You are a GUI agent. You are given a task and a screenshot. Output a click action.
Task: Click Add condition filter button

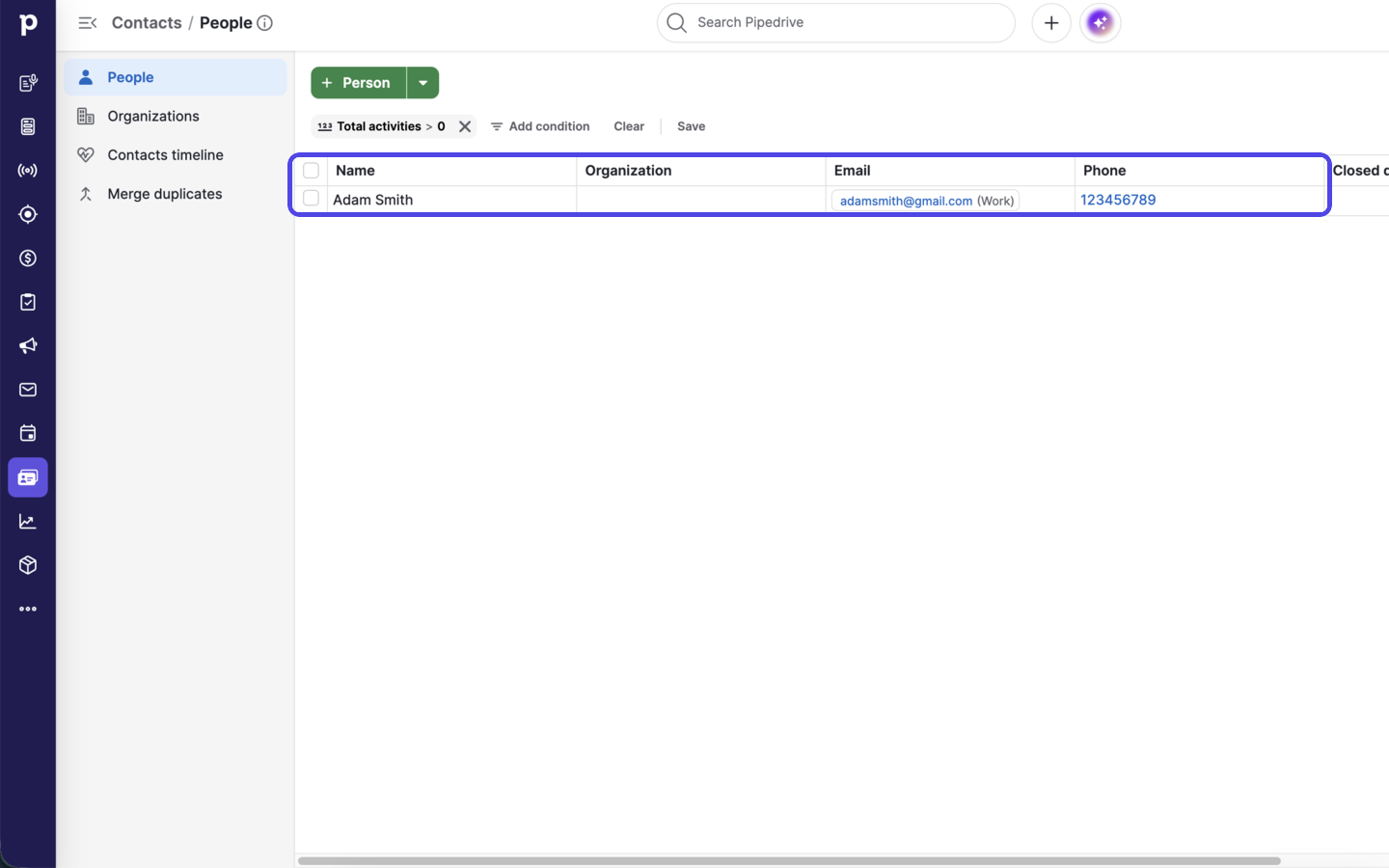(540, 126)
